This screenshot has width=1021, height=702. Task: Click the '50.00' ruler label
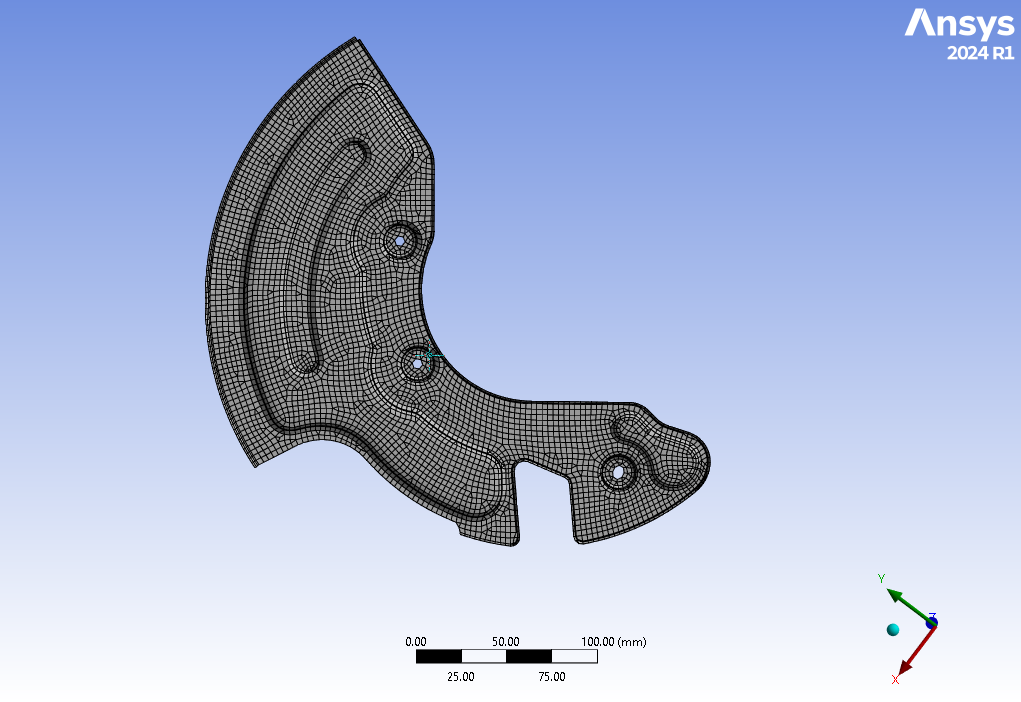(505, 641)
